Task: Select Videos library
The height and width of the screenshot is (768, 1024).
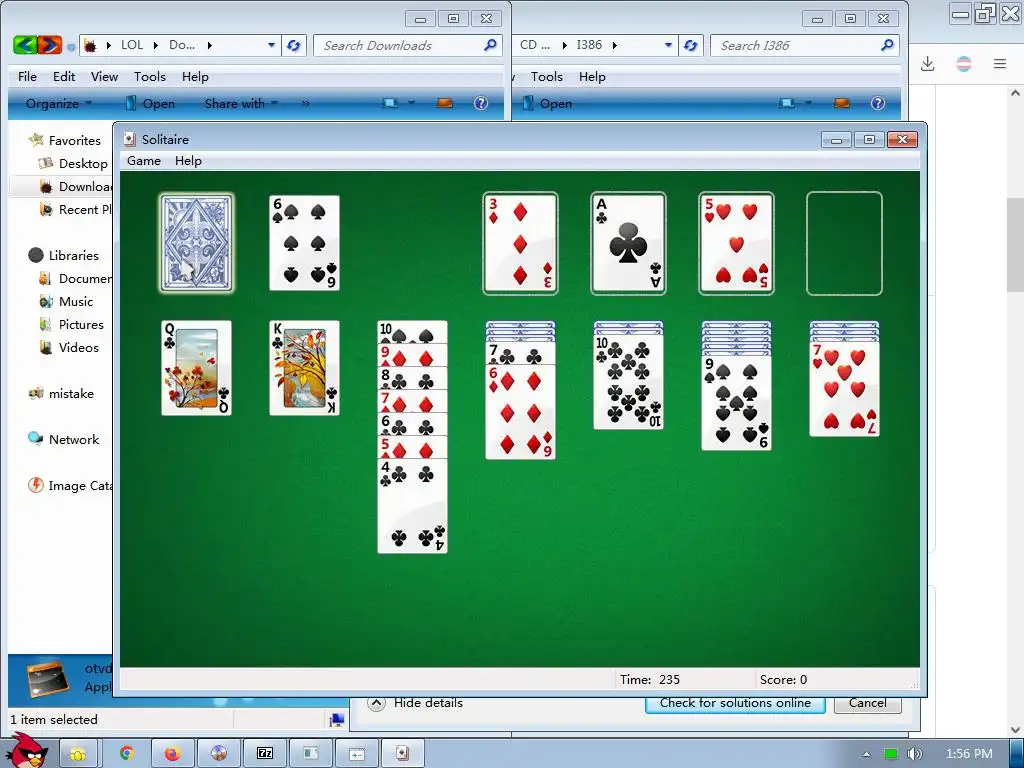Action: (78, 347)
